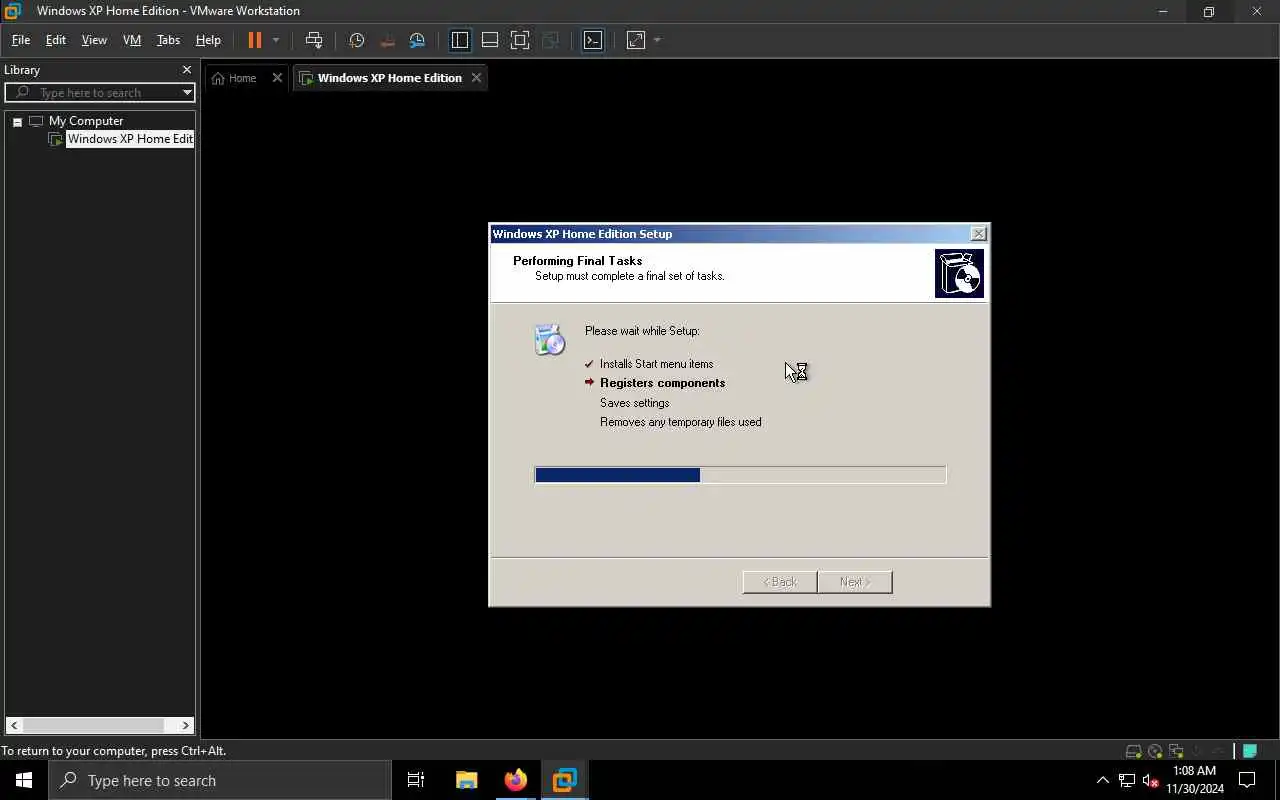Close the Windows XP Home Edition tab
Screen dimensions: 1280x800
(x=476, y=78)
